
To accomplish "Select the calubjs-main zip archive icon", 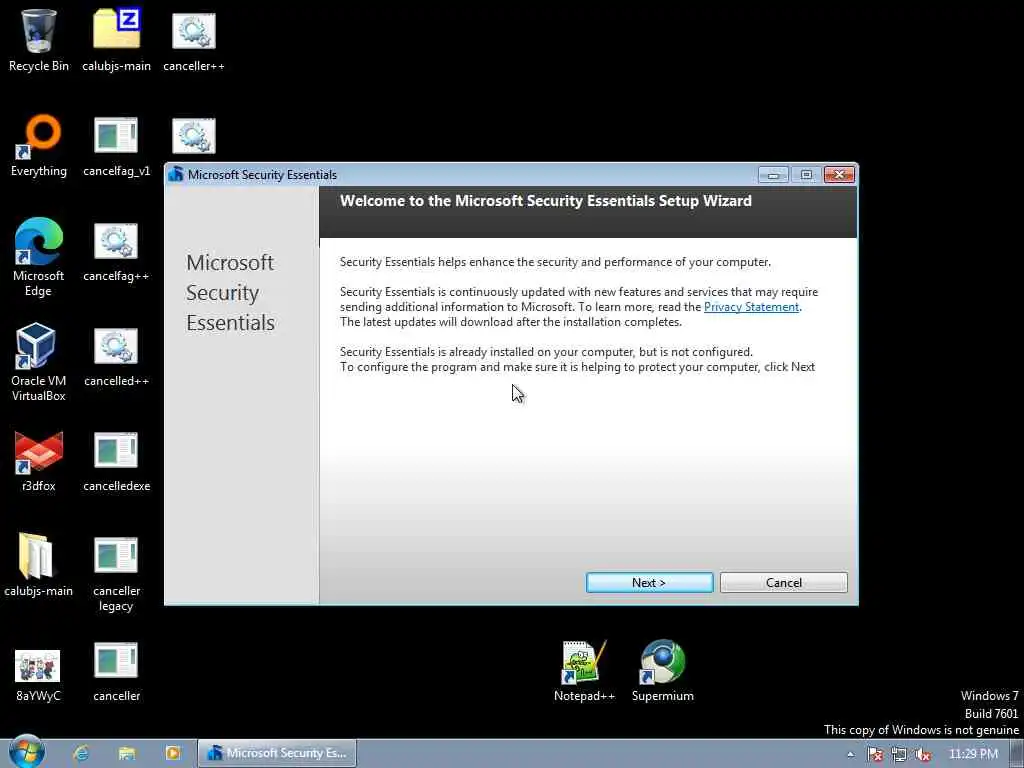I will point(116,39).
